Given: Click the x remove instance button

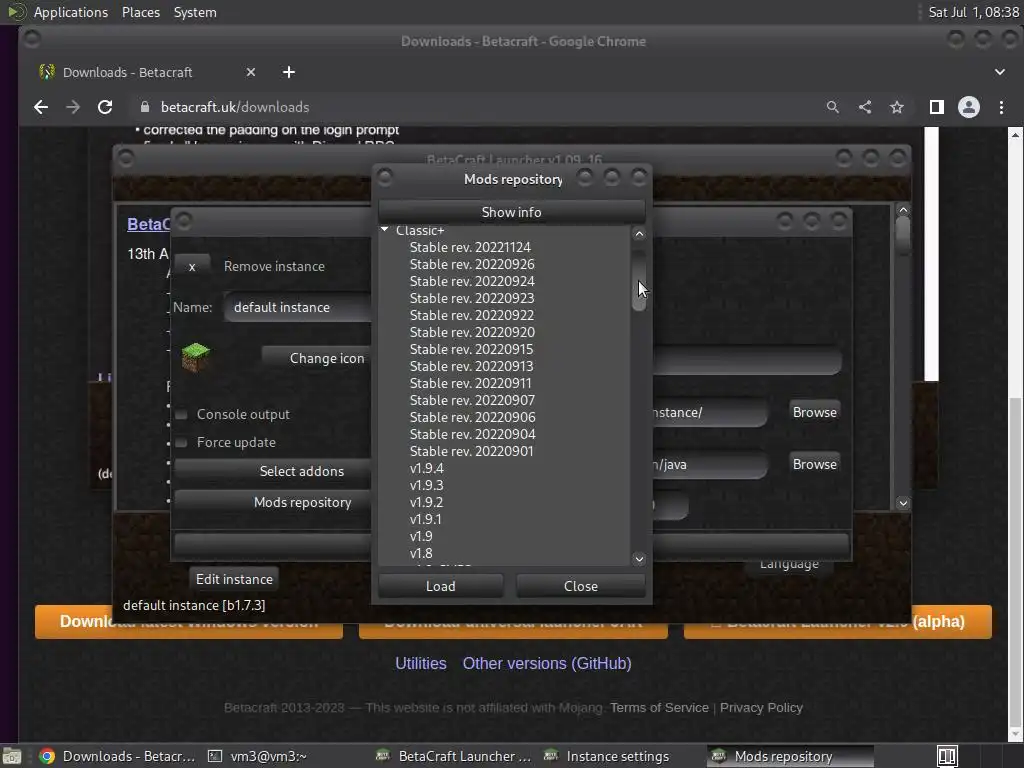Looking at the screenshot, I should pyautogui.click(x=192, y=266).
